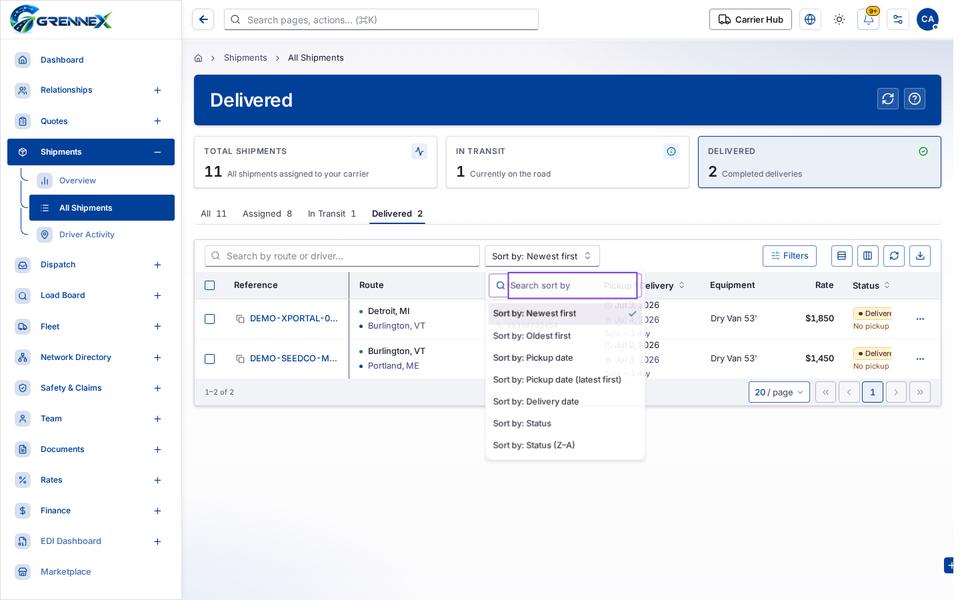Viewport: 960px width, 600px height.
Task: Focus the Search pages, actions field
Action: point(381,20)
